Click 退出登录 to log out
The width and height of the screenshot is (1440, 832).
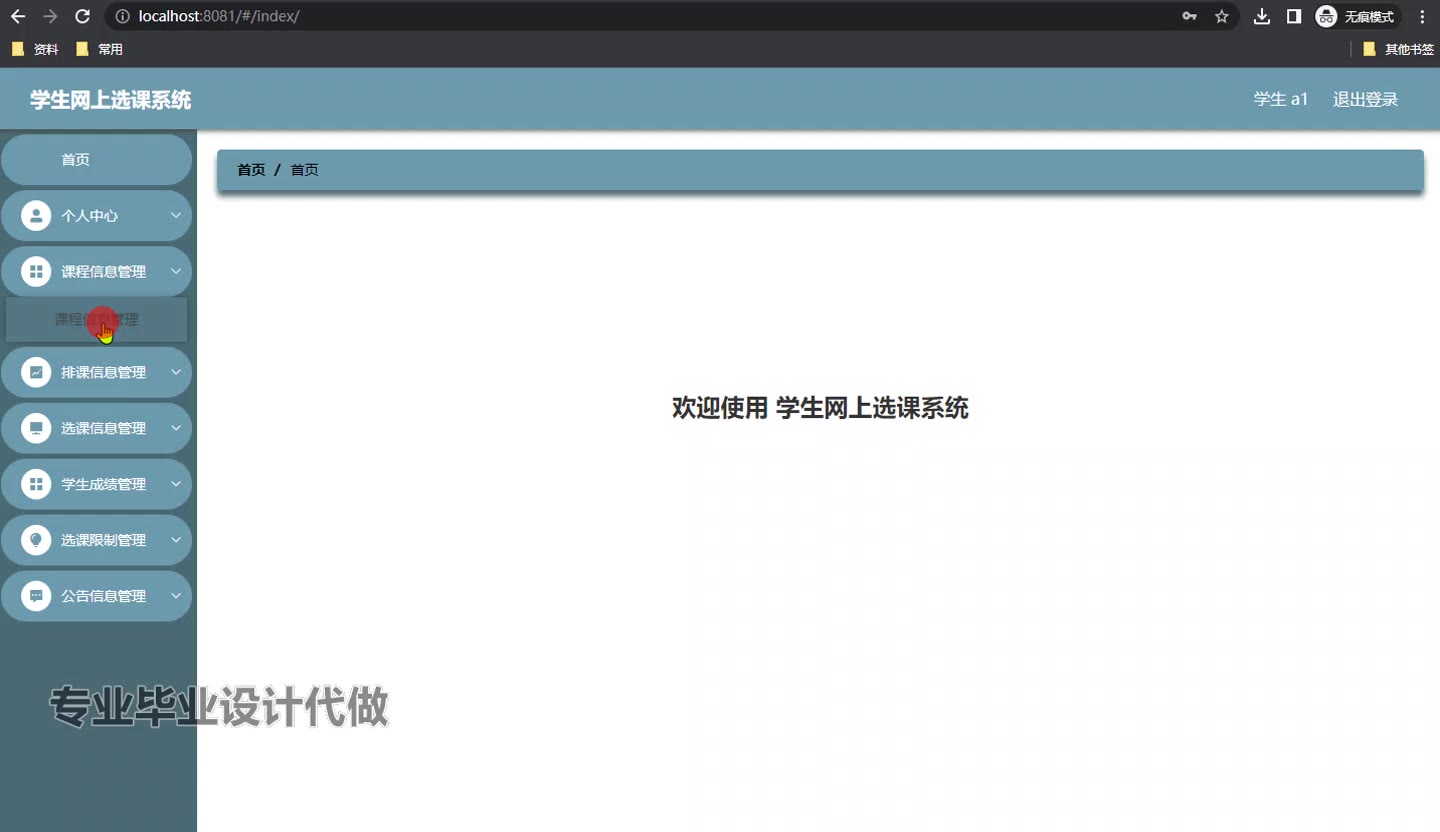click(1365, 99)
